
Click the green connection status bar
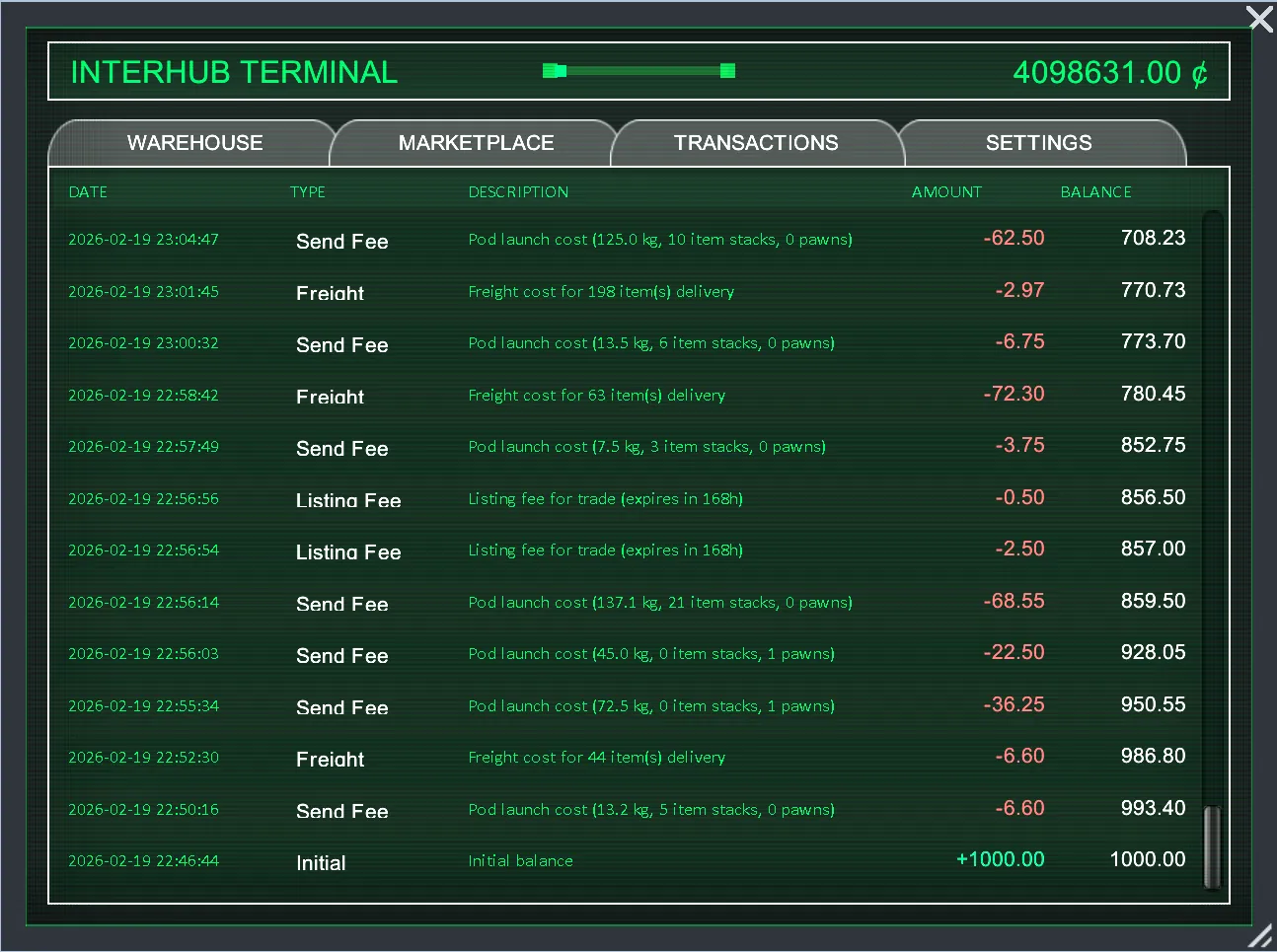coord(639,71)
